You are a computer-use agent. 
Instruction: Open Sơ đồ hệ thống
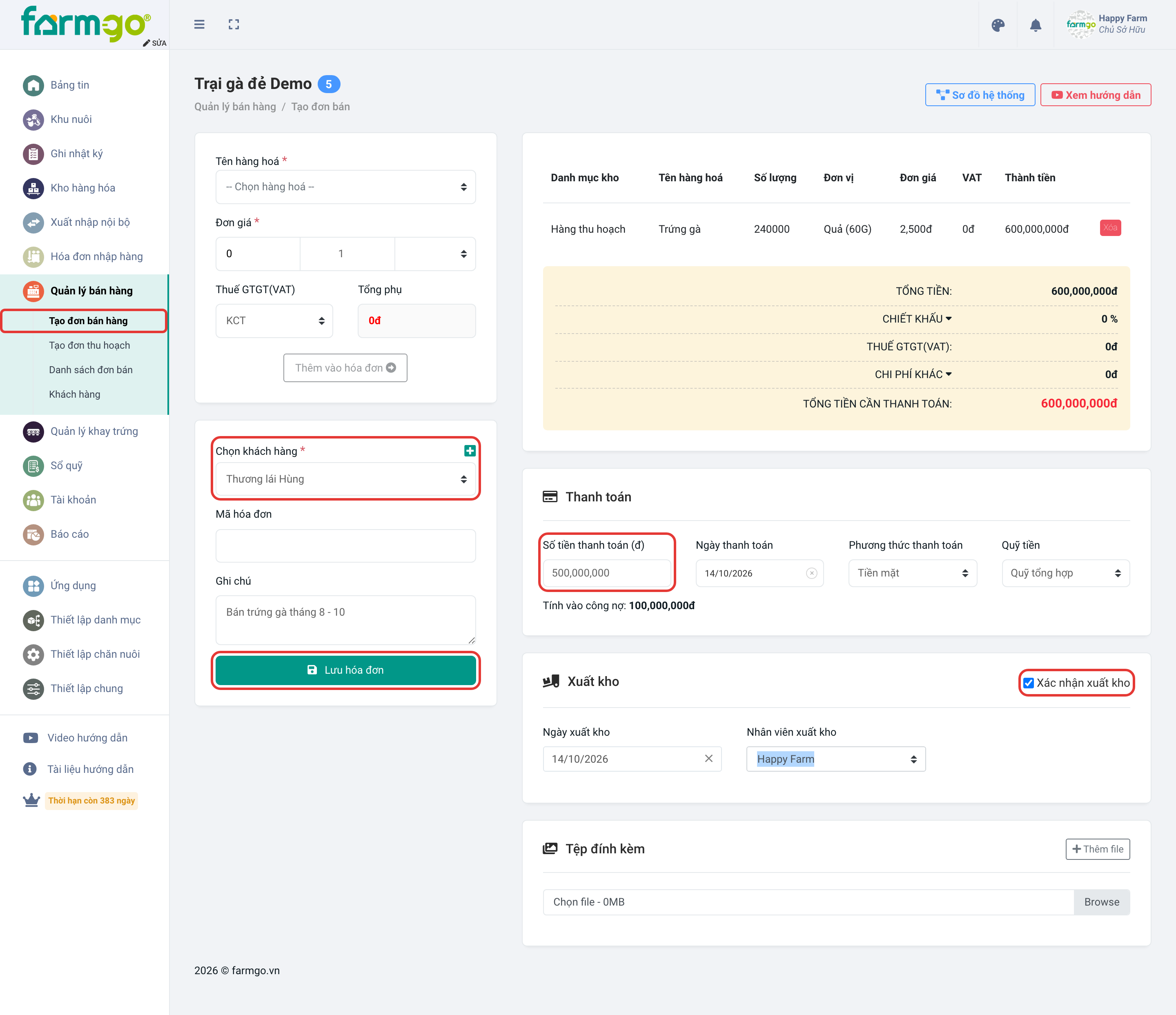[980, 95]
